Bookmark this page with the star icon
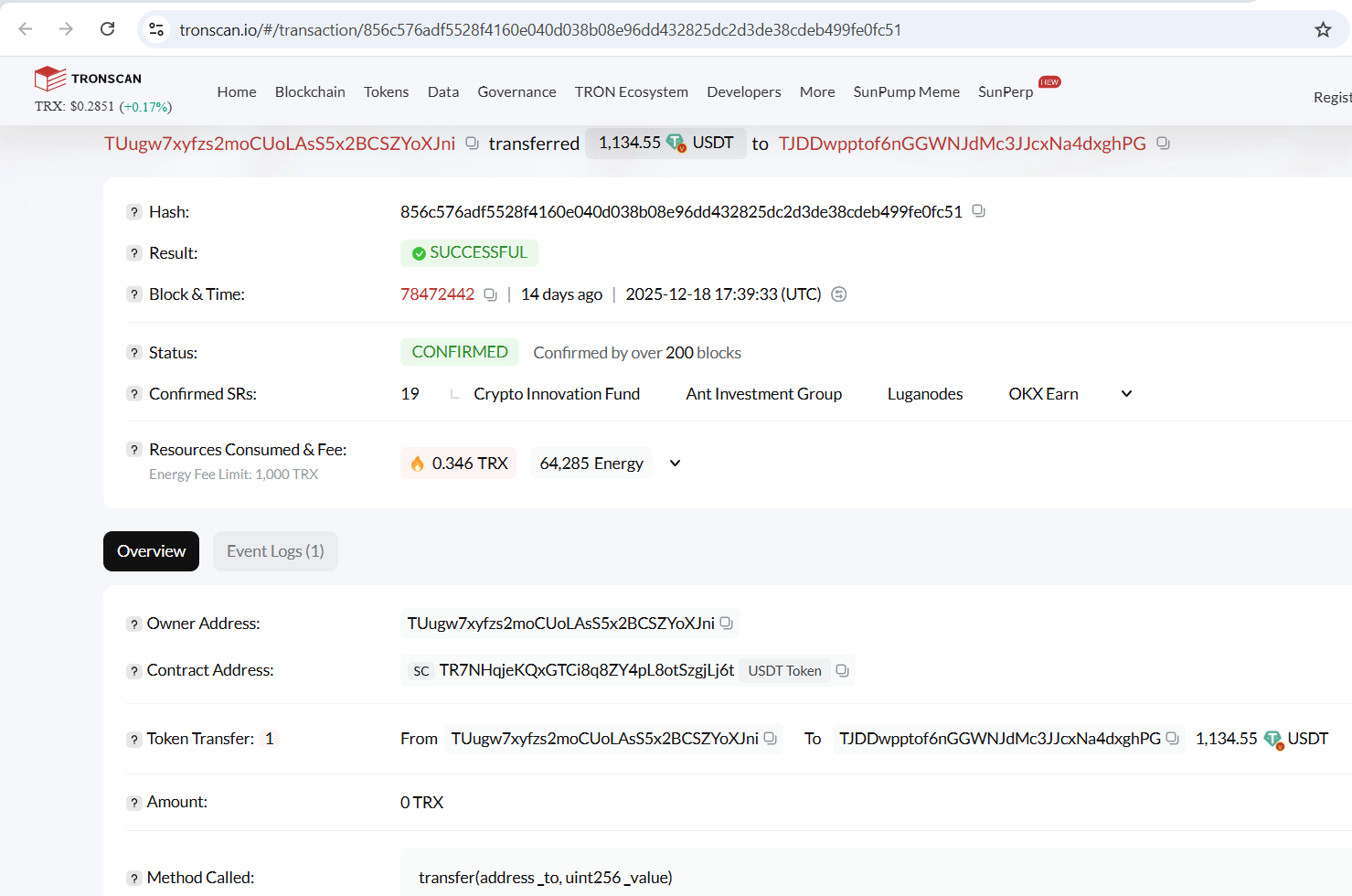The height and width of the screenshot is (896, 1352). [1323, 29]
